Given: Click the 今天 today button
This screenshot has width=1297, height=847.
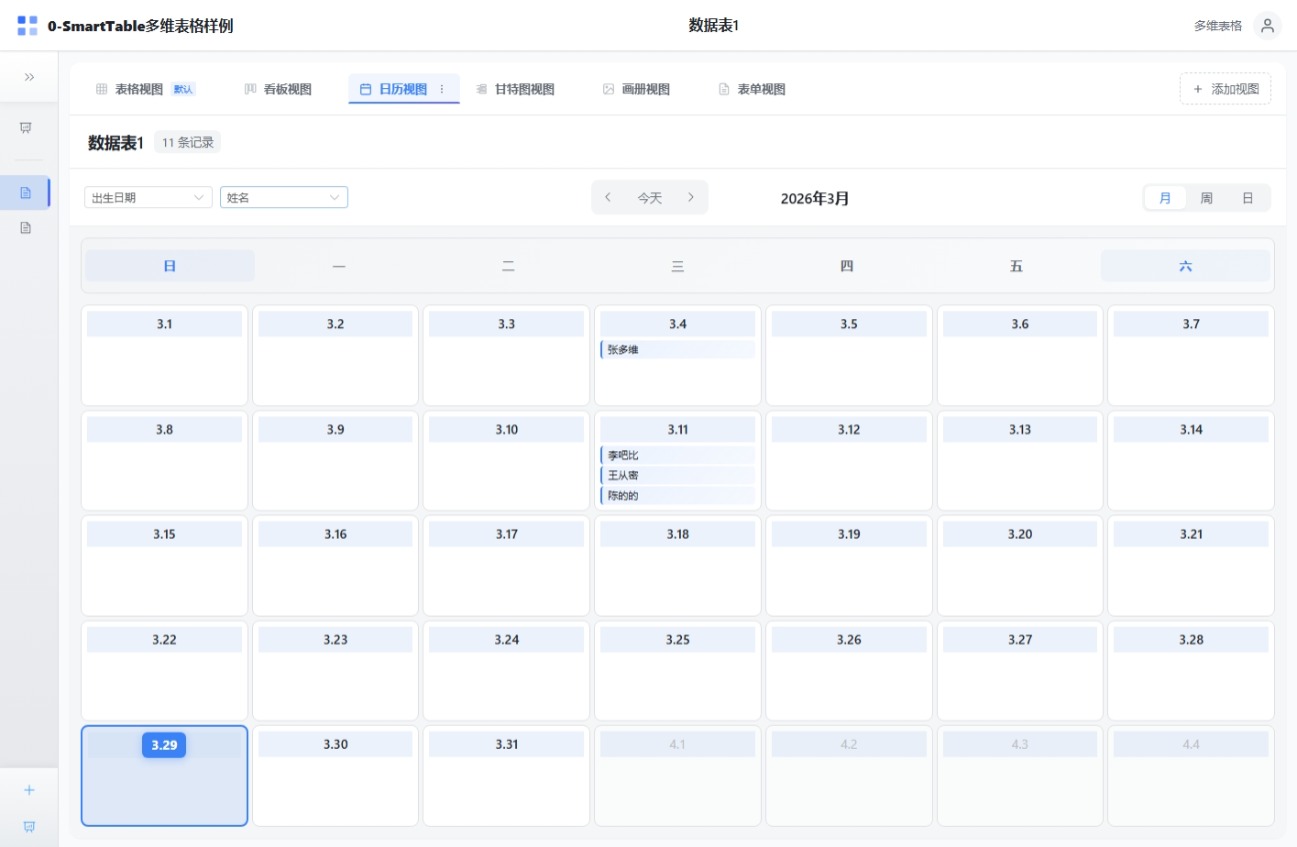Looking at the screenshot, I should [x=650, y=198].
